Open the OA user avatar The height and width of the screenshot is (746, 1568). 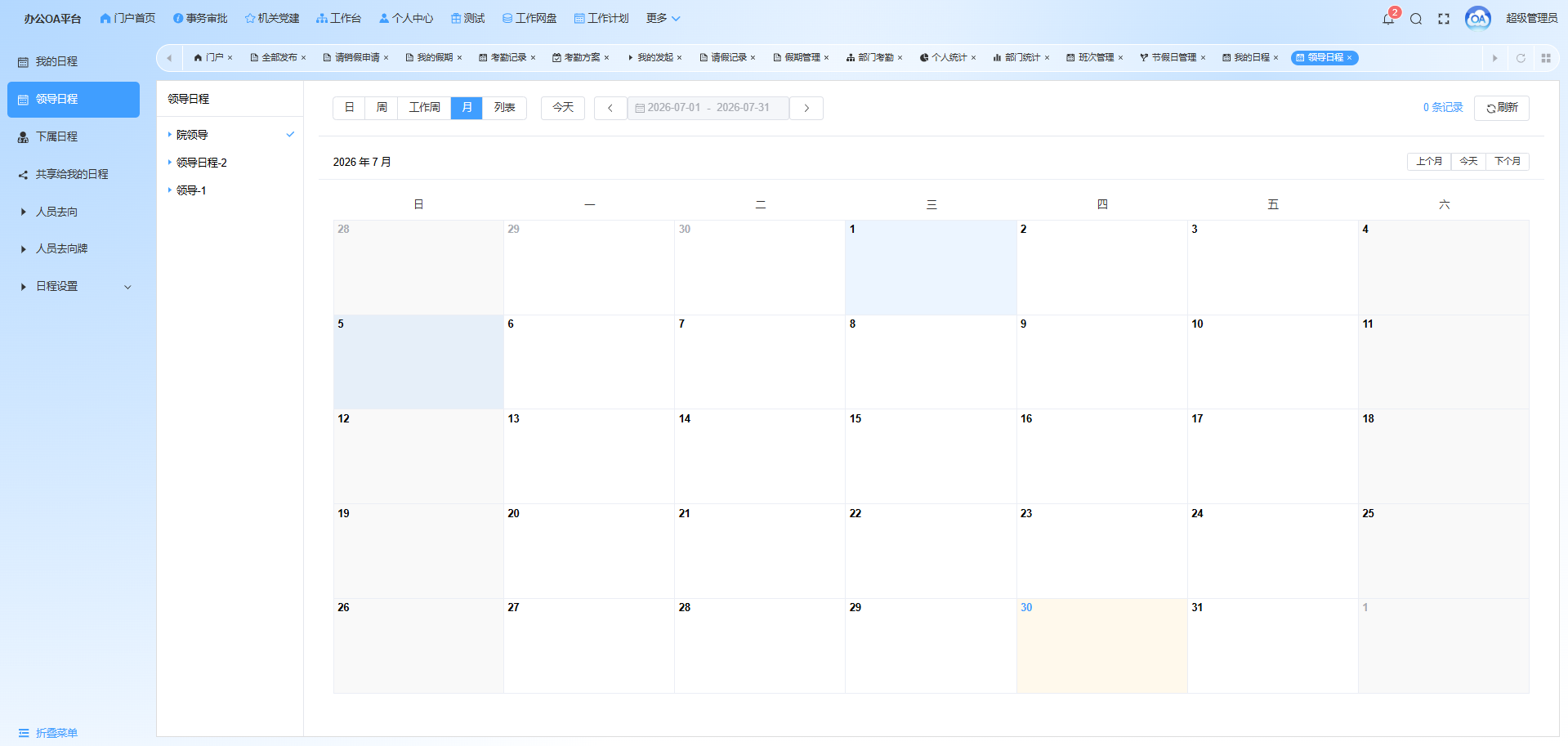click(x=1477, y=18)
